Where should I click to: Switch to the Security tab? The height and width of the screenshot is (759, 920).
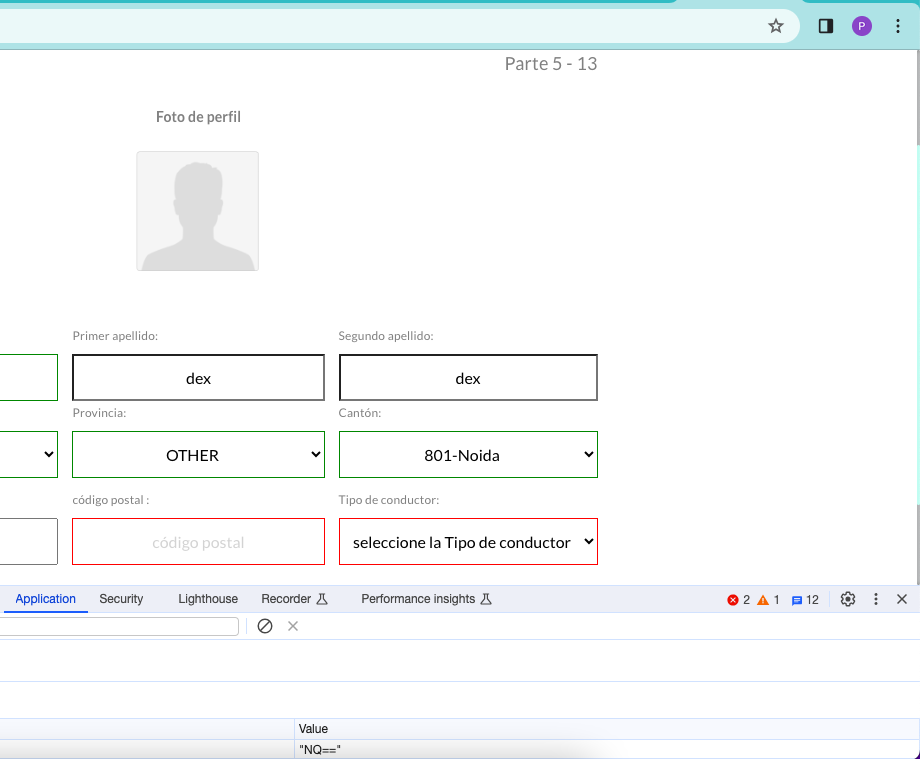click(x=121, y=599)
